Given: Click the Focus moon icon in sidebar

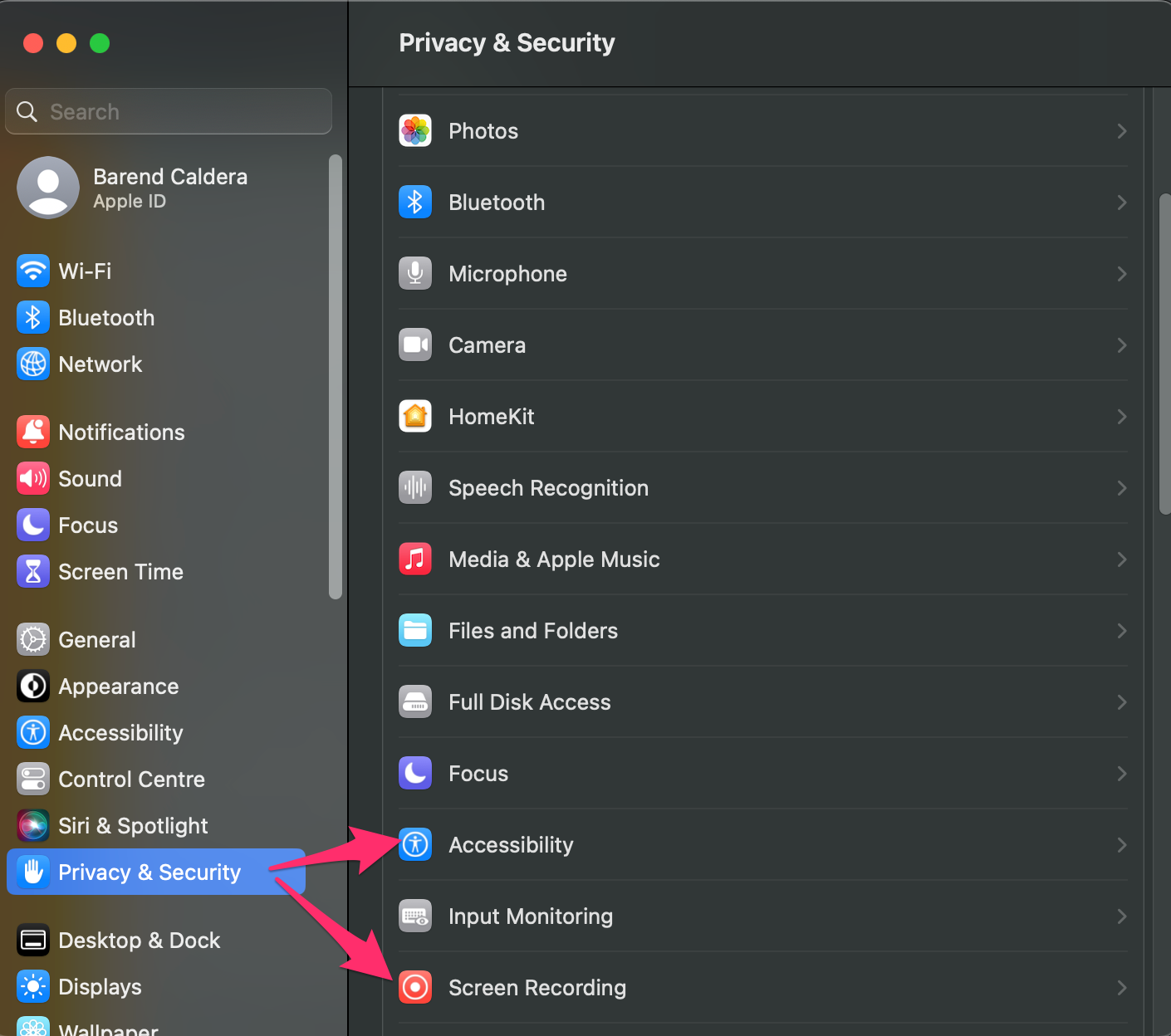Looking at the screenshot, I should (x=33, y=525).
